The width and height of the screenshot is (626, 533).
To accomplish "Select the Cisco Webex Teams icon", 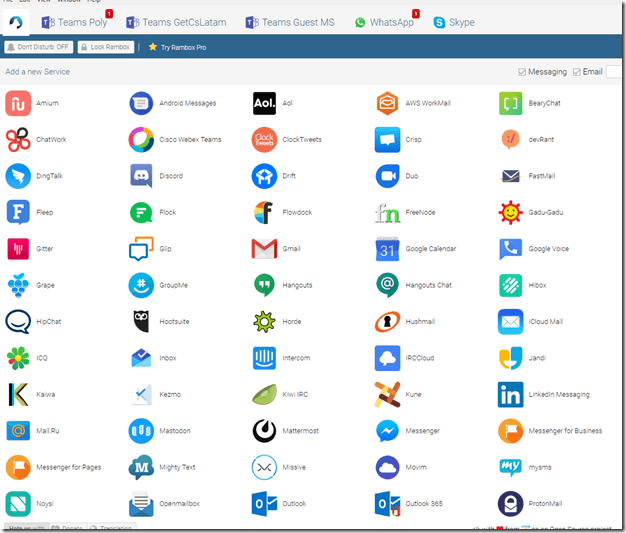I will click(141, 140).
